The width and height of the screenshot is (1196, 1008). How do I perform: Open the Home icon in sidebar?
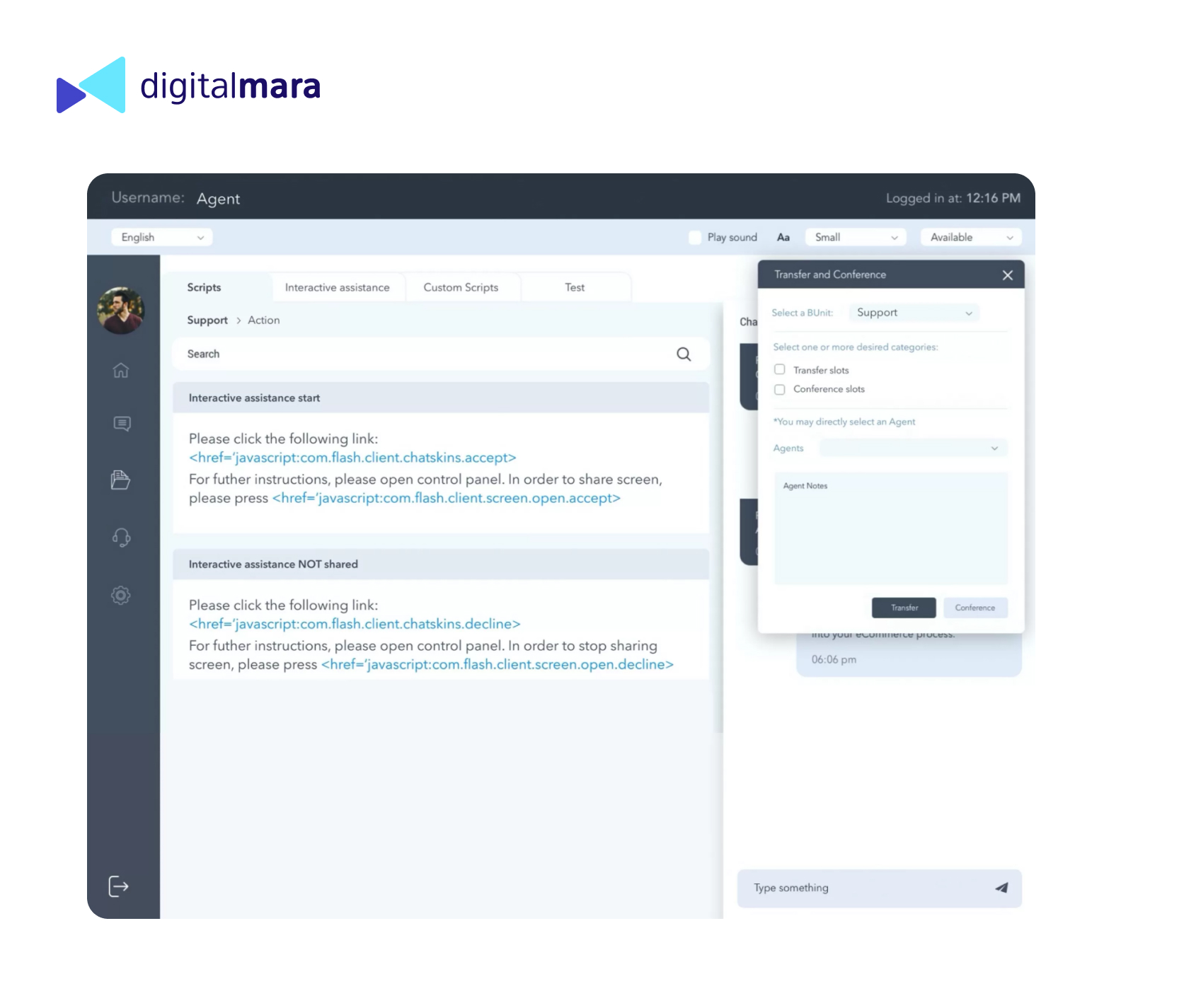pos(121,370)
